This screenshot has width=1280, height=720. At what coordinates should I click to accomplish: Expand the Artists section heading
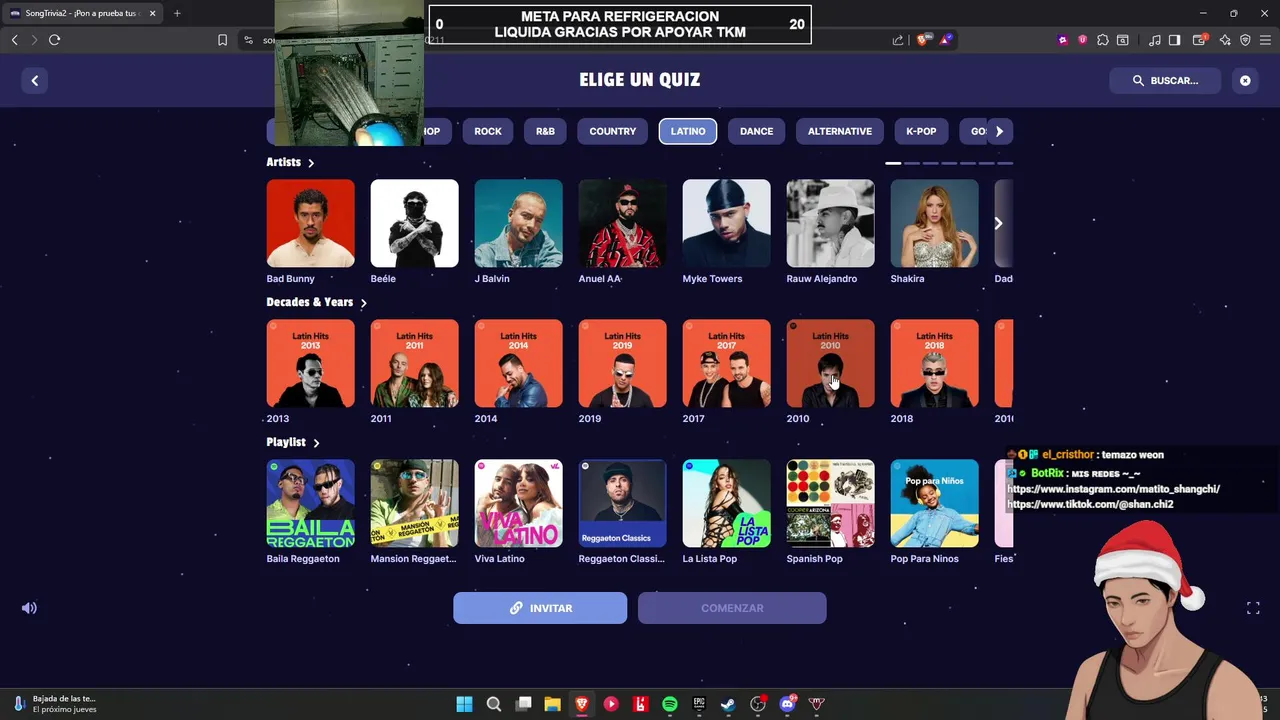[x=290, y=162]
